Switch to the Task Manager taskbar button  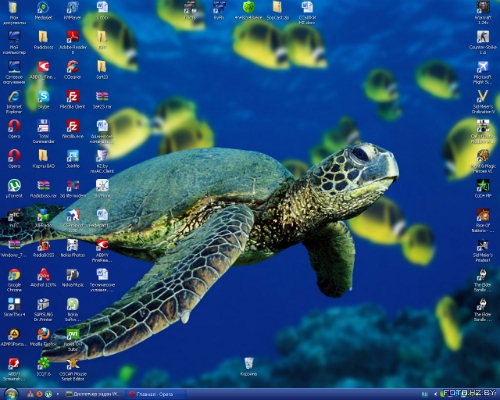pyautogui.click(x=92, y=394)
